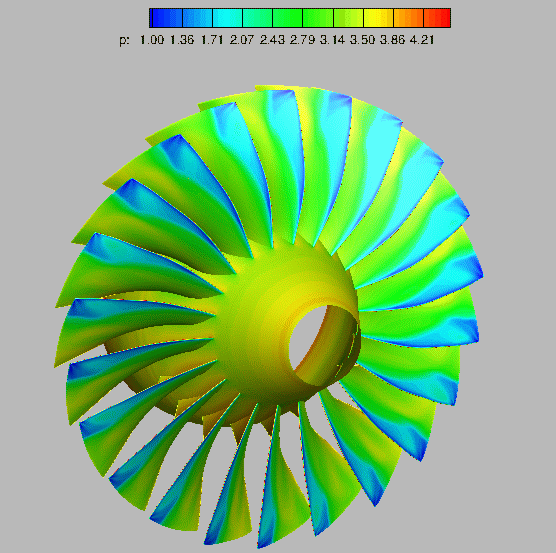Click the dark blue pressure legend segment
The height and width of the screenshot is (553, 556).
coord(166,18)
